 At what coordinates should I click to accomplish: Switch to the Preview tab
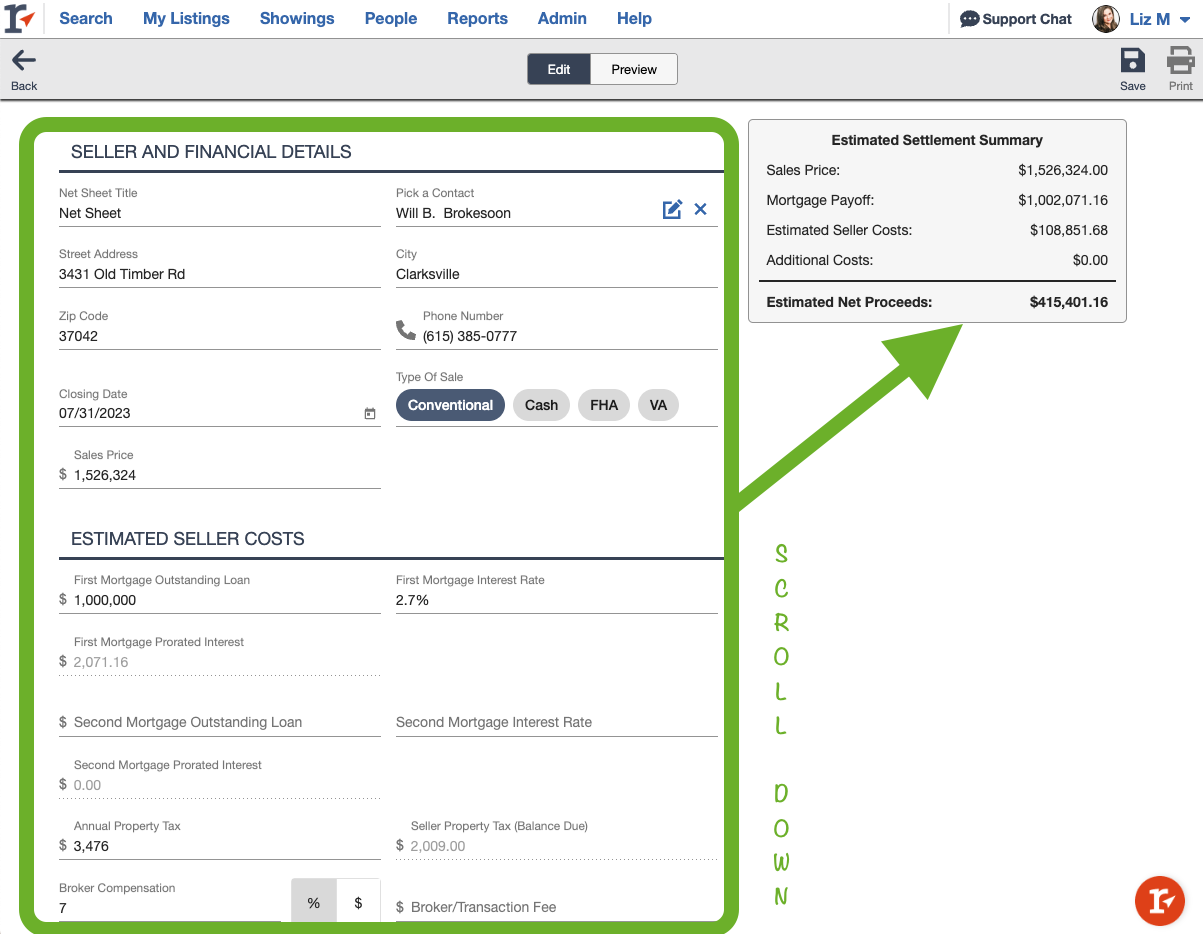[x=634, y=69]
